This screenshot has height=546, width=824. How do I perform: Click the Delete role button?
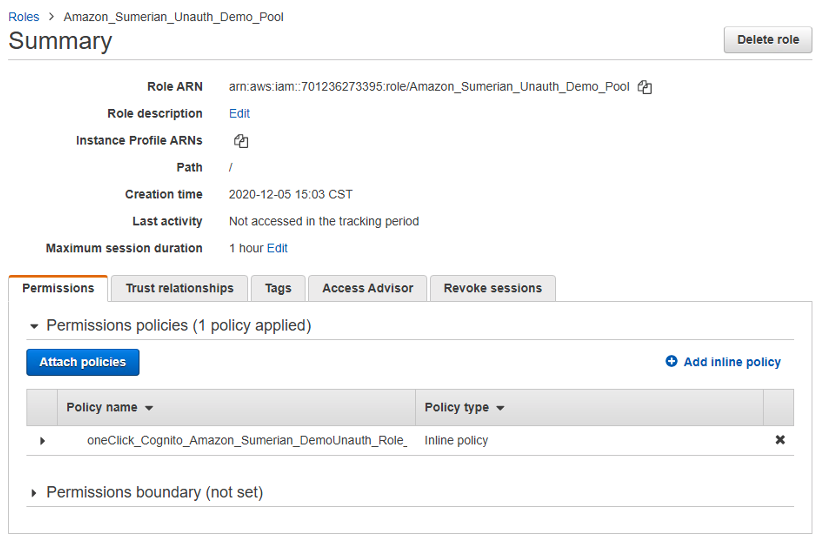coord(768,39)
